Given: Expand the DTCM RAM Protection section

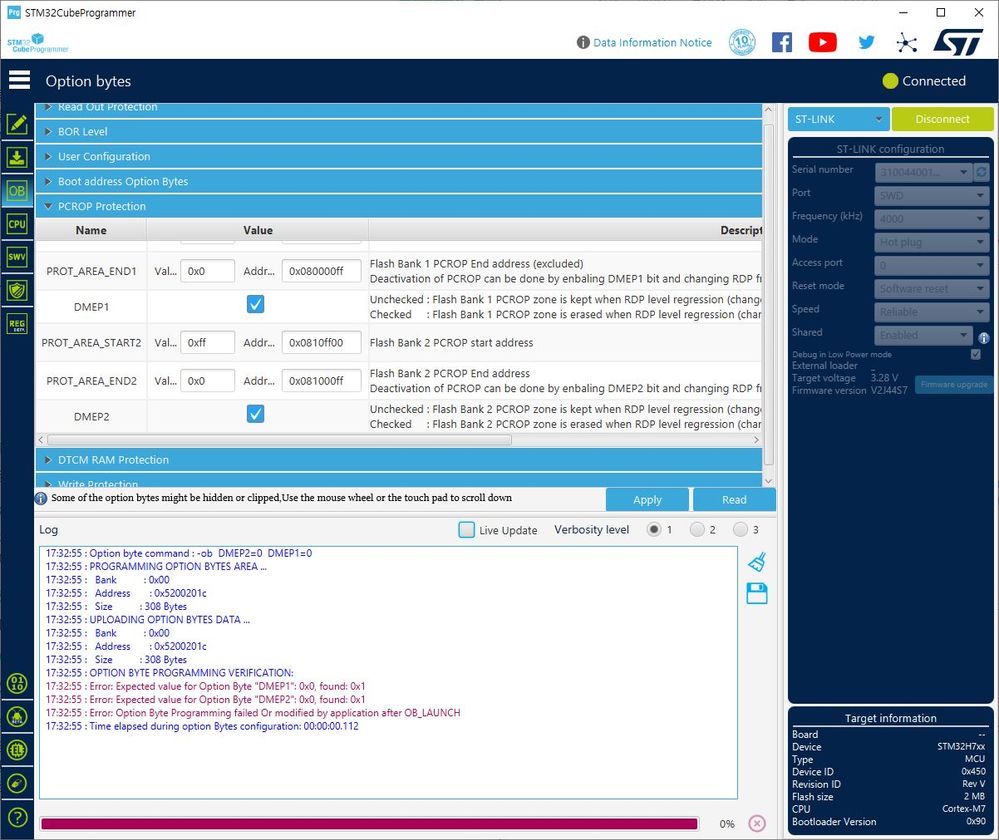Looking at the screenshot, I should pos(399,460).
